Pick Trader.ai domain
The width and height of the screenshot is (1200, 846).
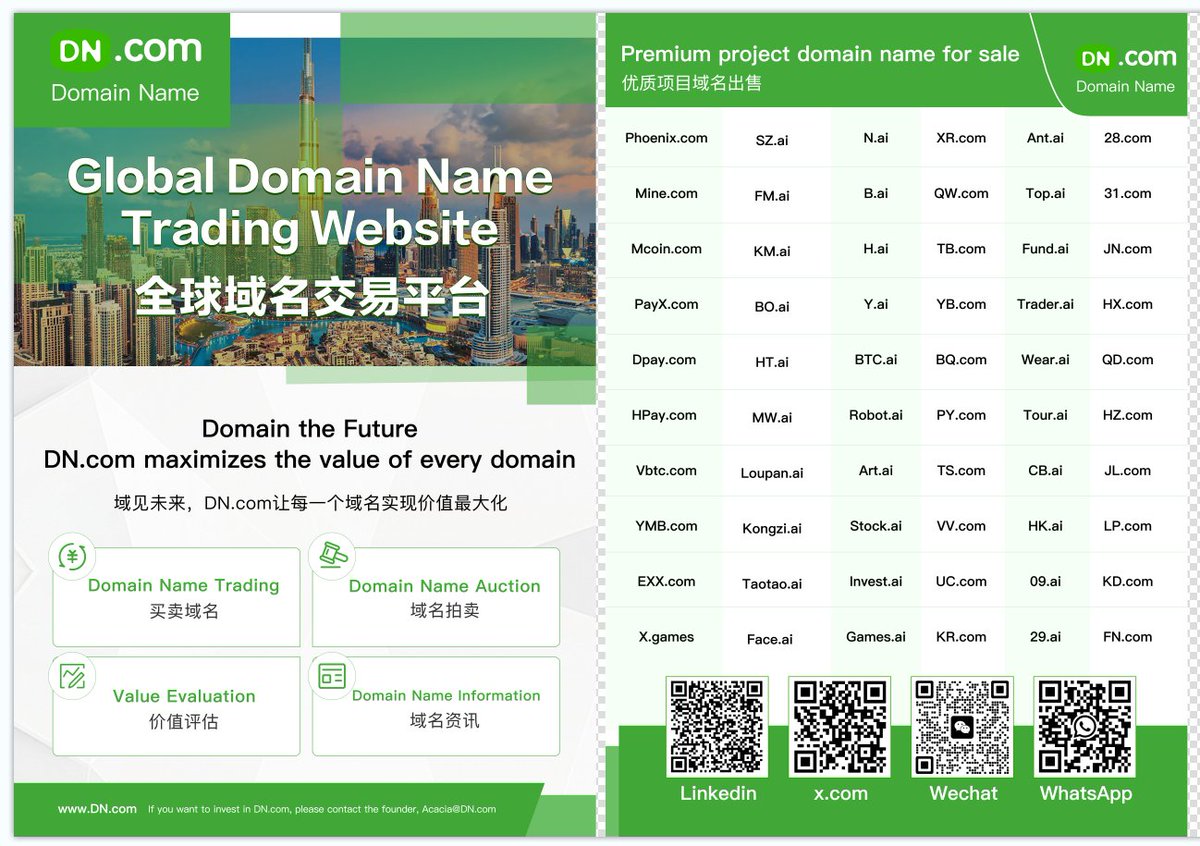(x=1045, y=304)
